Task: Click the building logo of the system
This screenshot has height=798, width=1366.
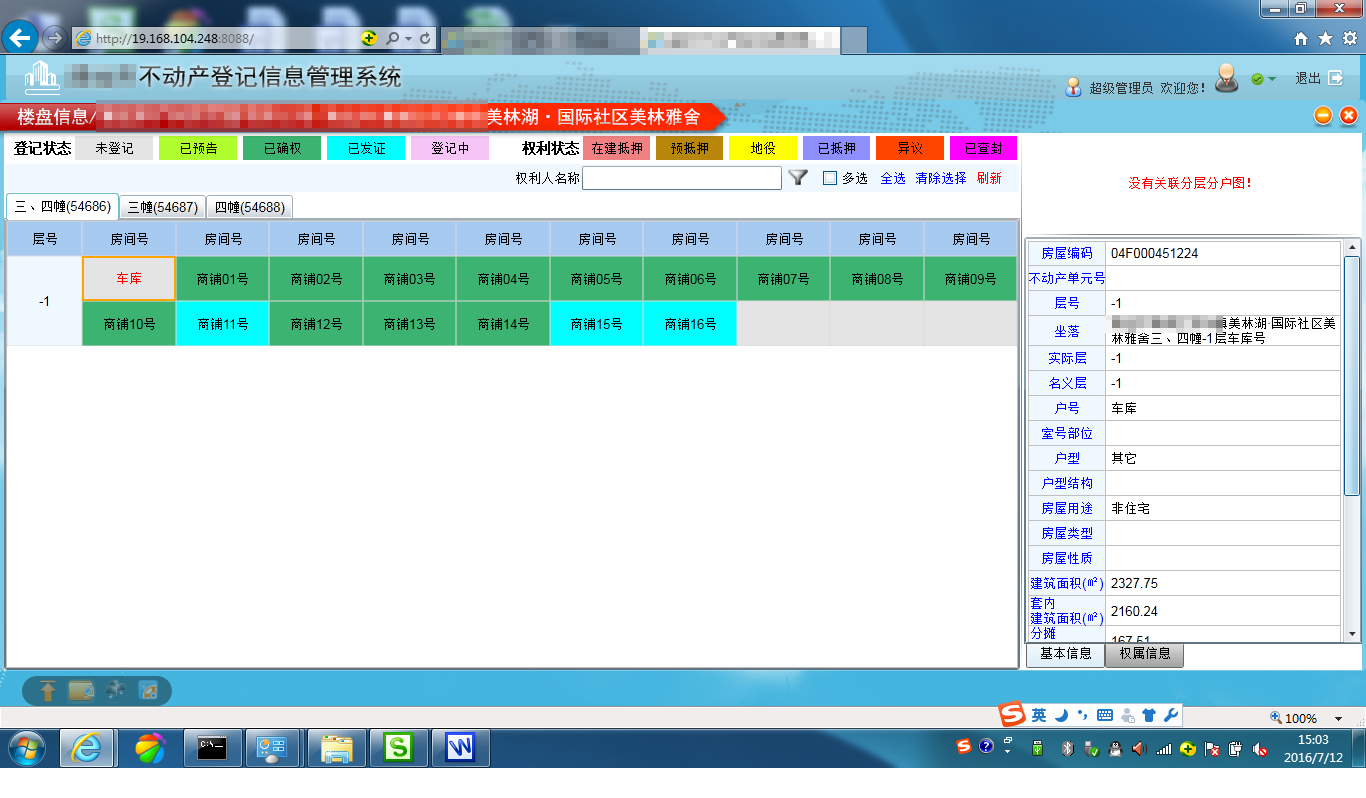Action: pos(42,77)
